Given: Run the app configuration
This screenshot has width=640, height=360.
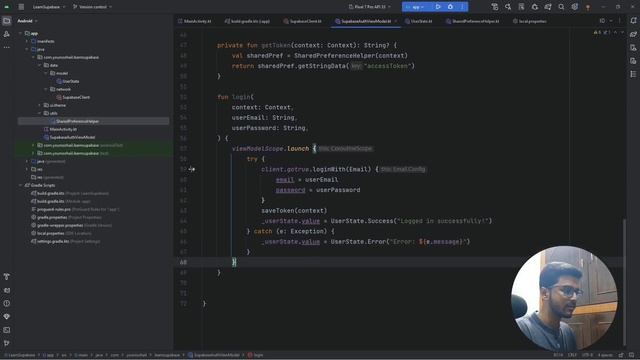Looking at the screenshot, I should click(x=438, y=7).
